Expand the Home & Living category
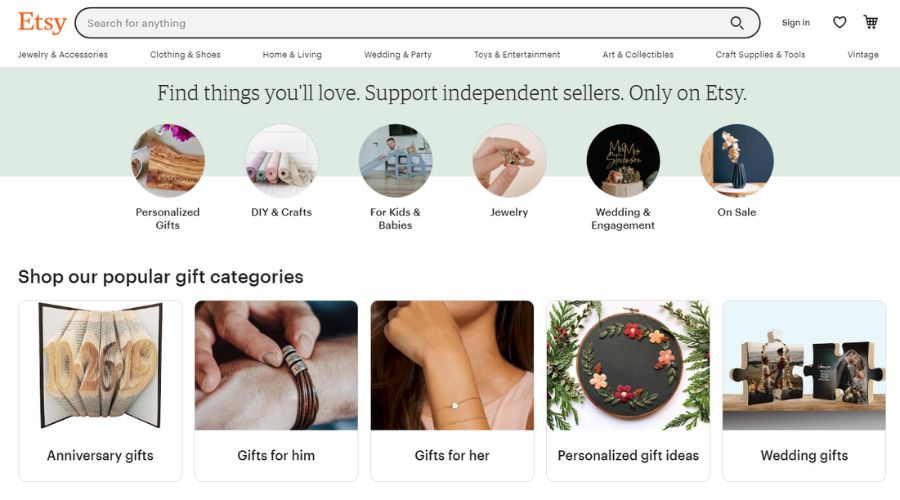This screenshot has width=900, height=500. click(292, 55)
